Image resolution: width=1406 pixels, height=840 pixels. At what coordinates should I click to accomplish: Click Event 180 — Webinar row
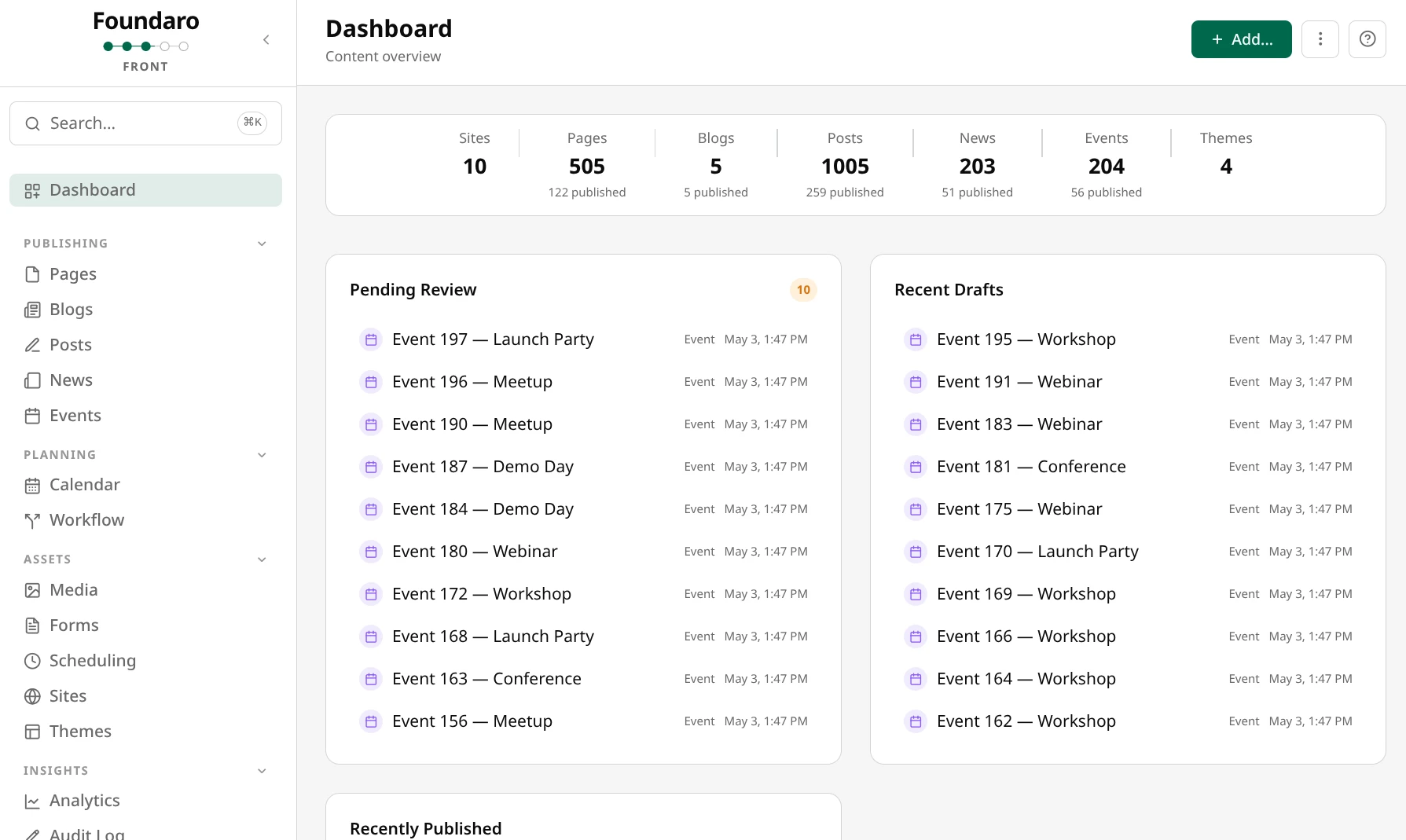(583, 552)
